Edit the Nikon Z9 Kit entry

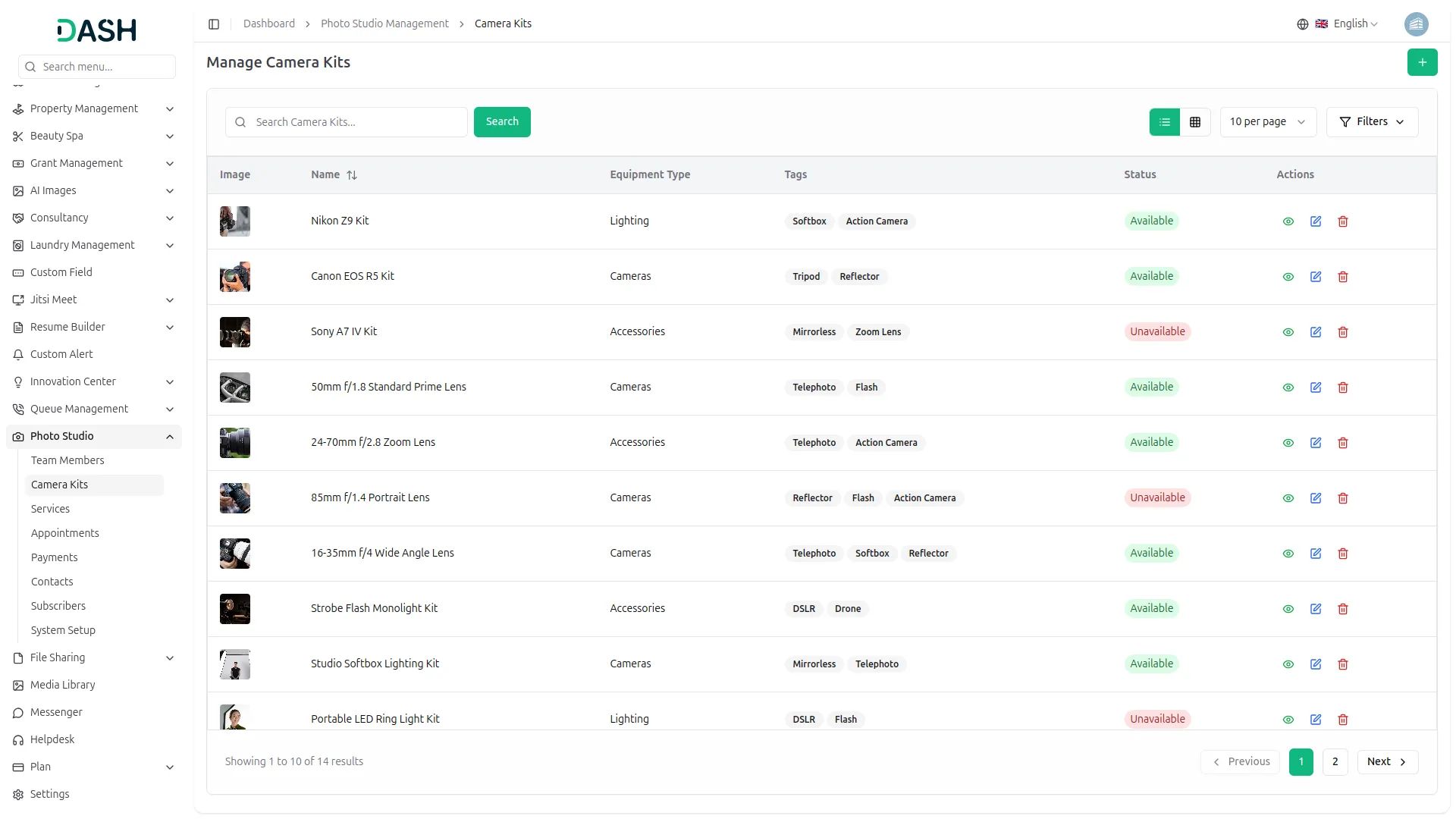pos(1316,221)
